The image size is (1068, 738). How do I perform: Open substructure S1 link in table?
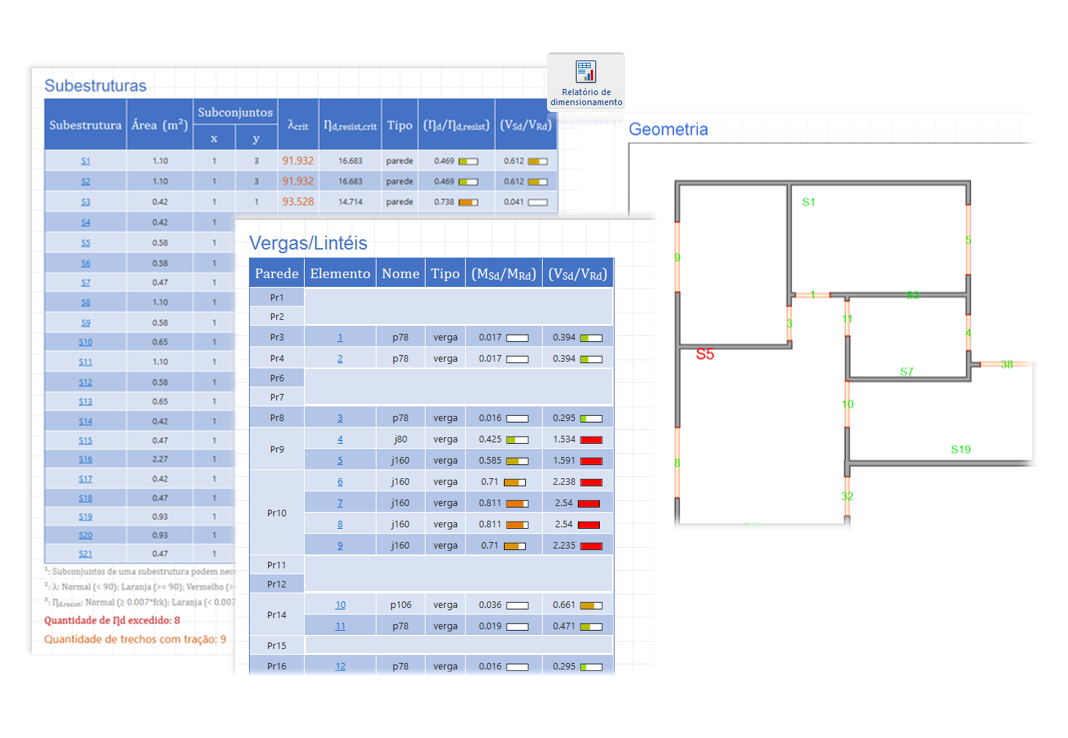click(85, 161)
